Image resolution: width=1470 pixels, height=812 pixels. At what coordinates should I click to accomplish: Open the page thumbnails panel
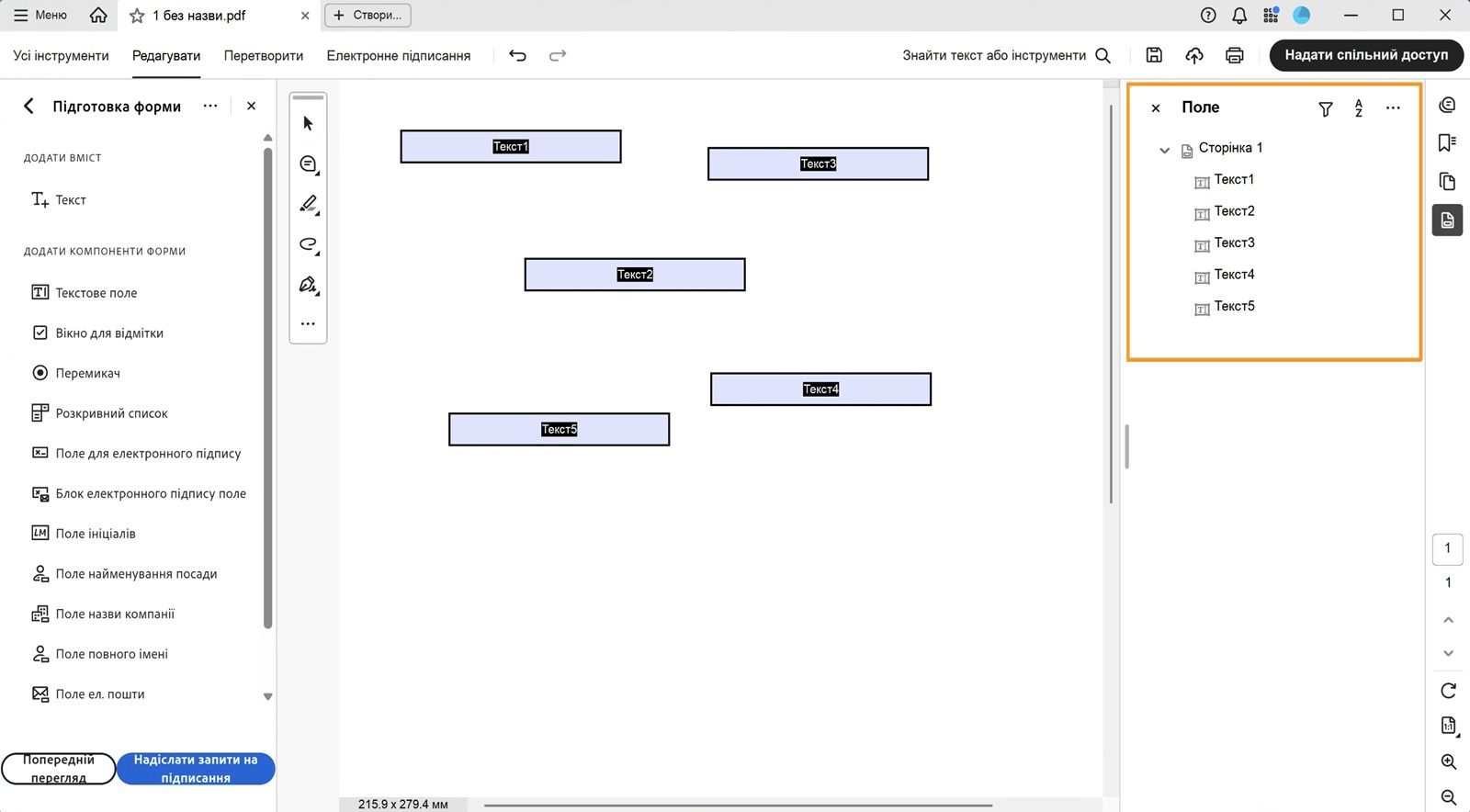pos(1447,181)
